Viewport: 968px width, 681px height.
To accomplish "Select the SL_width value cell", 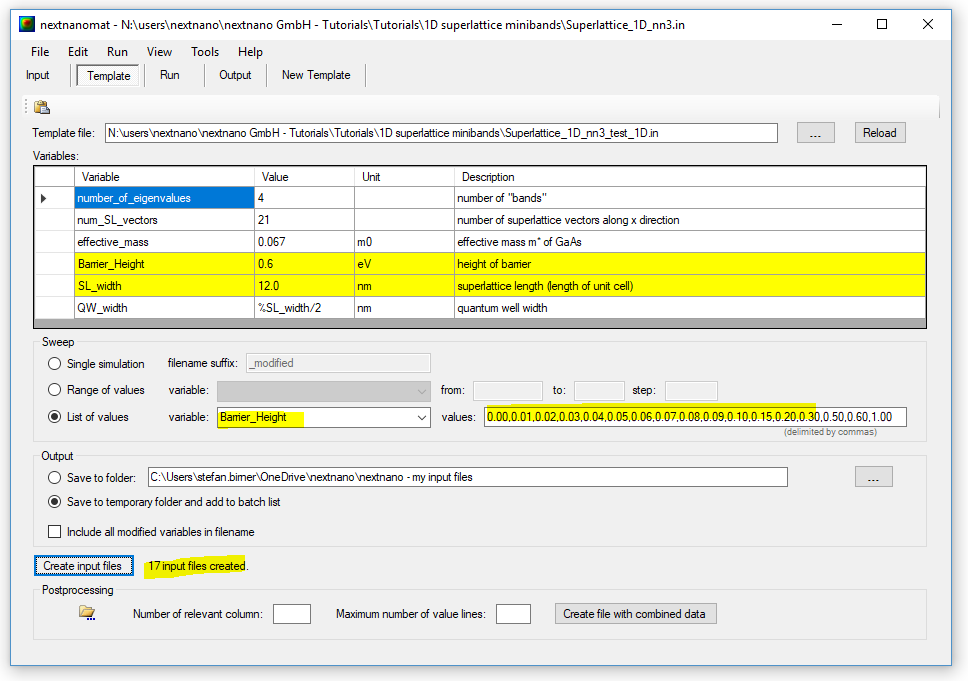I will pos(304,286).
